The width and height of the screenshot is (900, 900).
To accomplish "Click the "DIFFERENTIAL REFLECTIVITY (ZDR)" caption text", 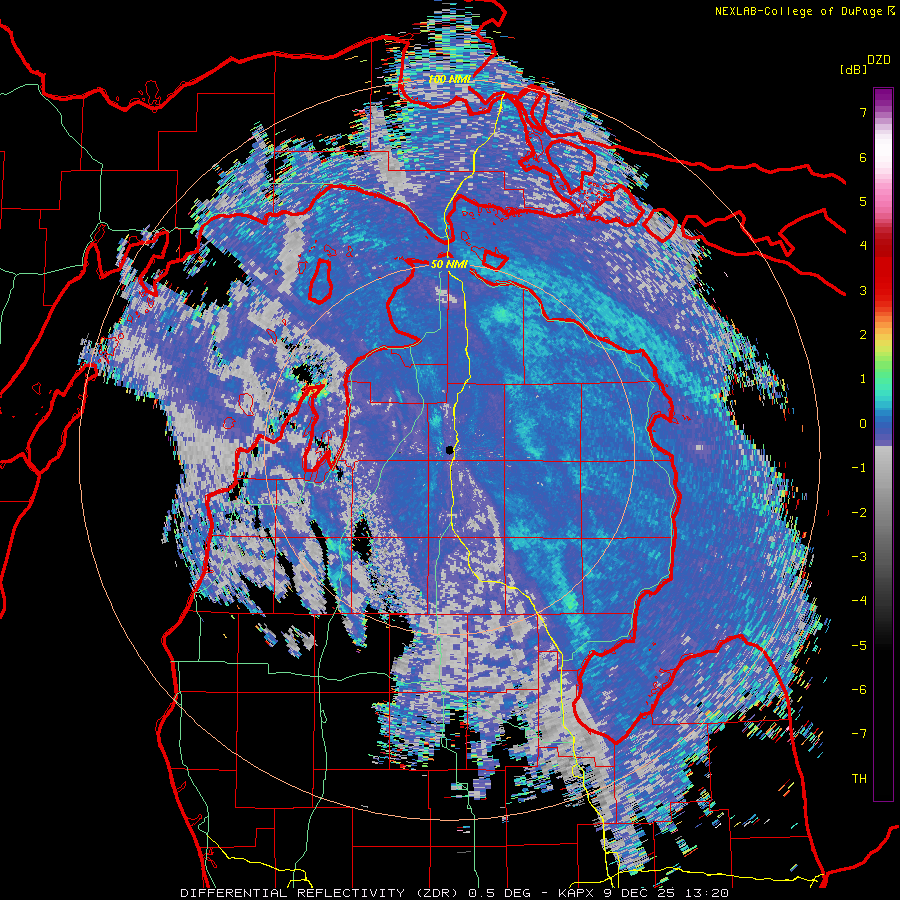I will pos(321,893).
